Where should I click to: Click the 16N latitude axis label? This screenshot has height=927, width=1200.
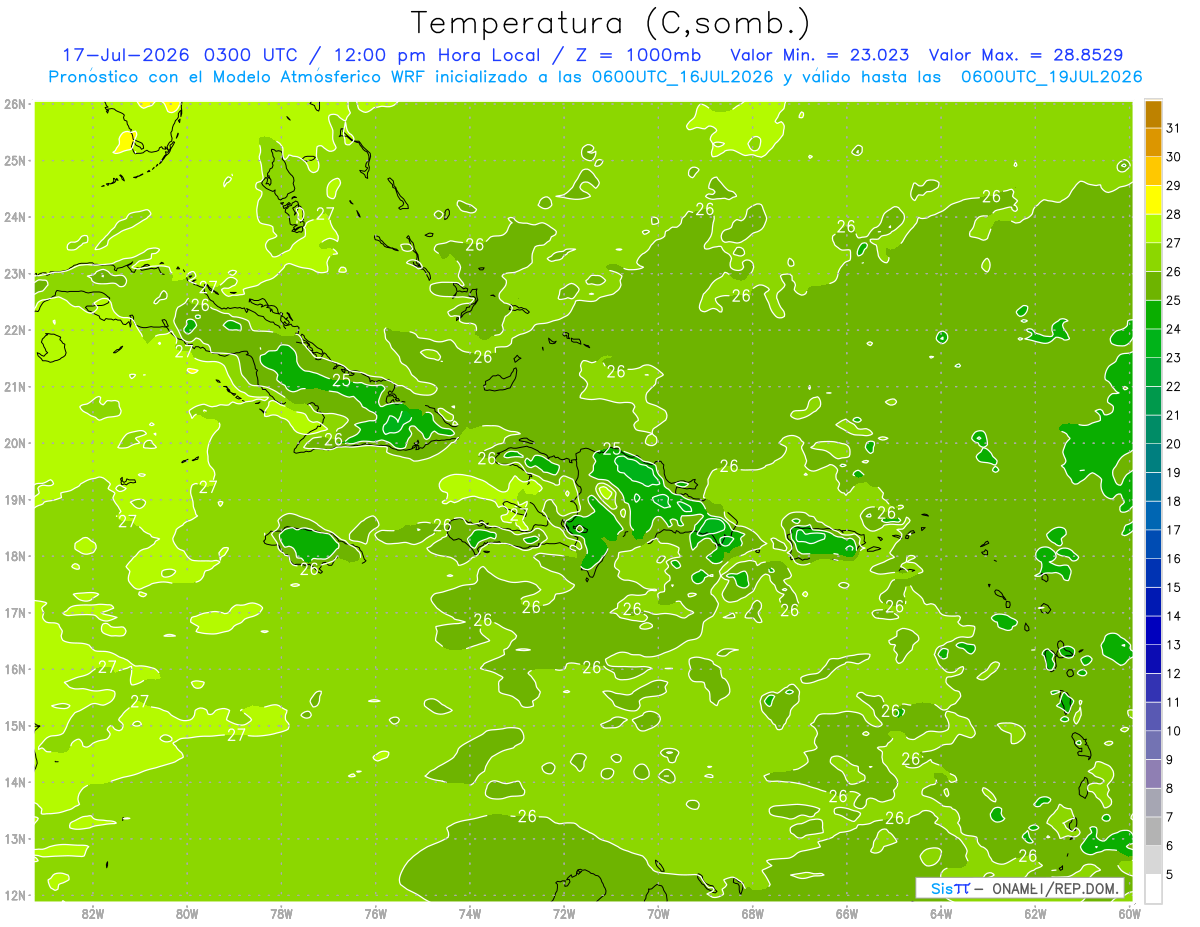[14, 669]
